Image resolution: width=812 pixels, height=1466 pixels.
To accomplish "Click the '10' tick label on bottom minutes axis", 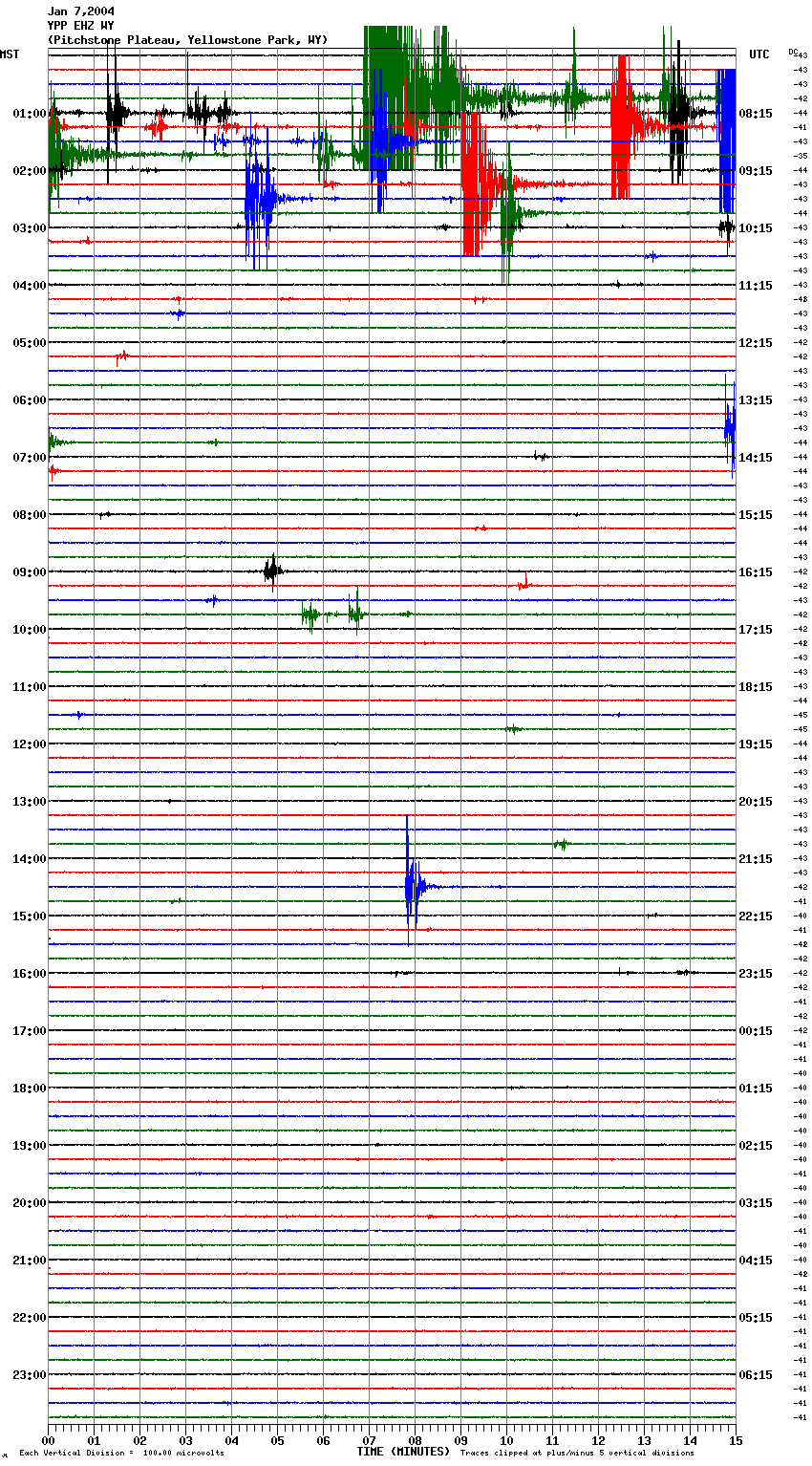I will point(506,1440).
